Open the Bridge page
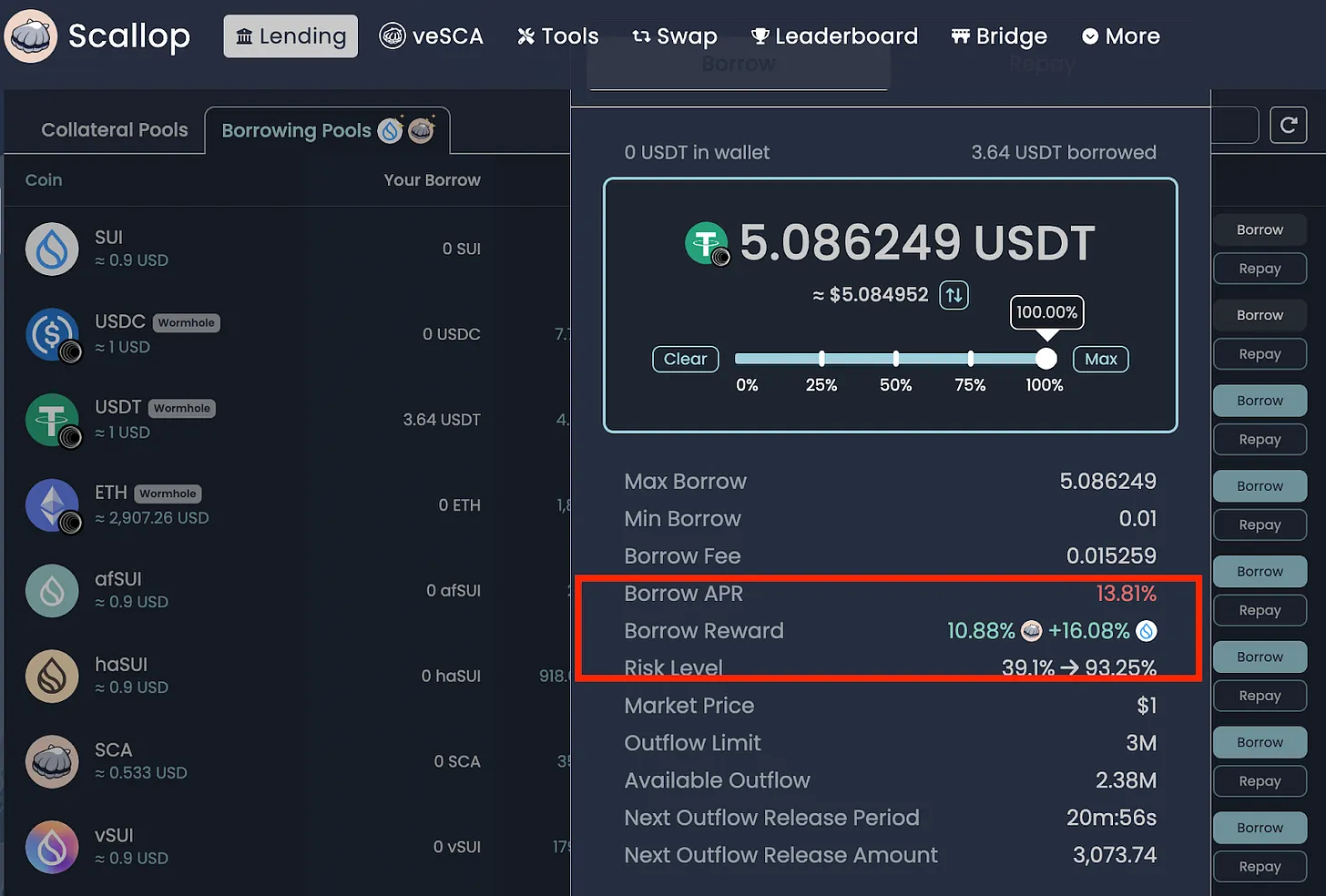This screenshot has height=896, width=1326. [999, 36]
